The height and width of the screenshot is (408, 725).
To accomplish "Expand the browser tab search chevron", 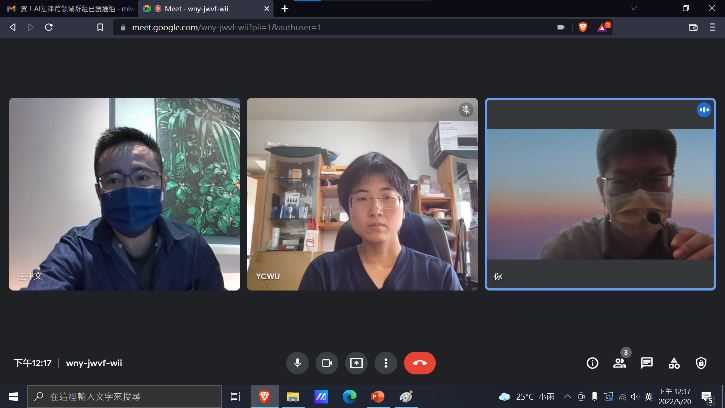I will pos(633,8).
